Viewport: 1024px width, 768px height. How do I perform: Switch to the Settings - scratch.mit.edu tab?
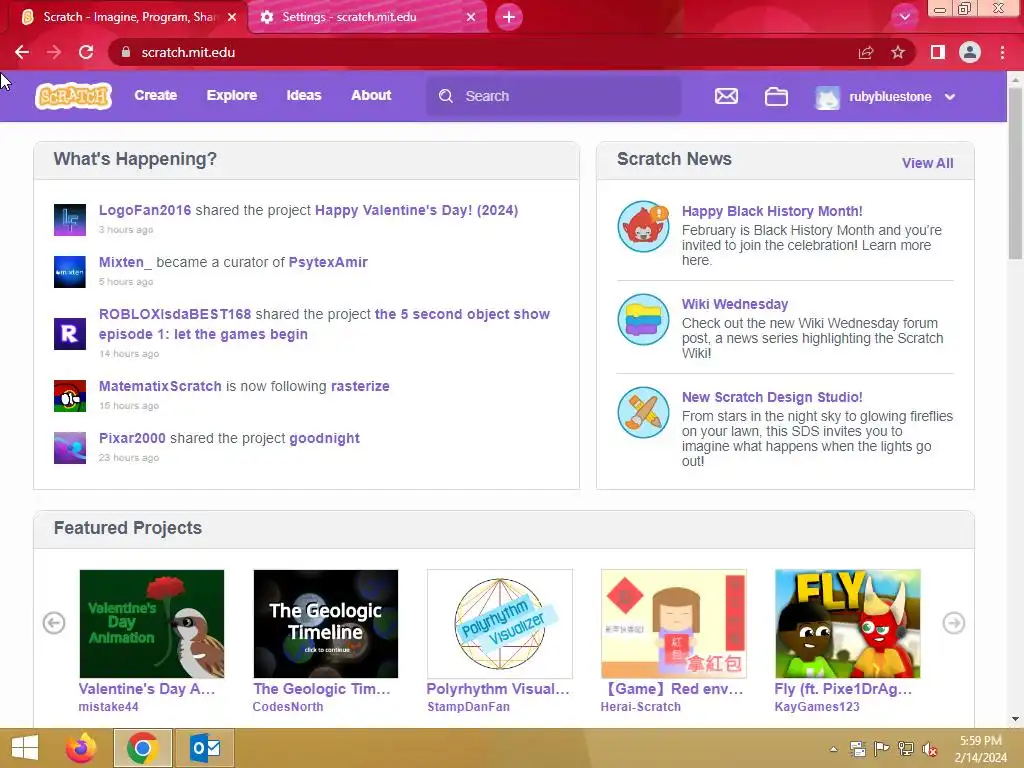tap(368, 17)
